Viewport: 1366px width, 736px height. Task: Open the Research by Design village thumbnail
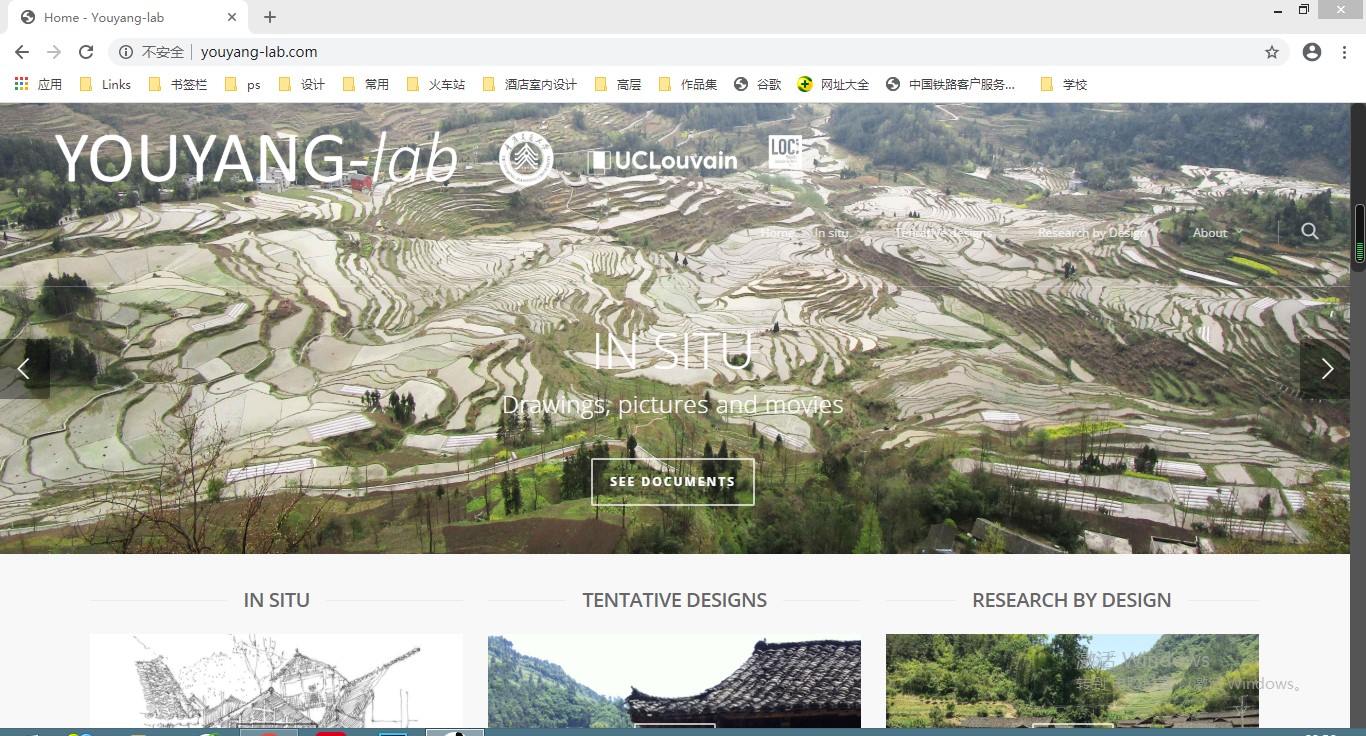[1072, 681]
